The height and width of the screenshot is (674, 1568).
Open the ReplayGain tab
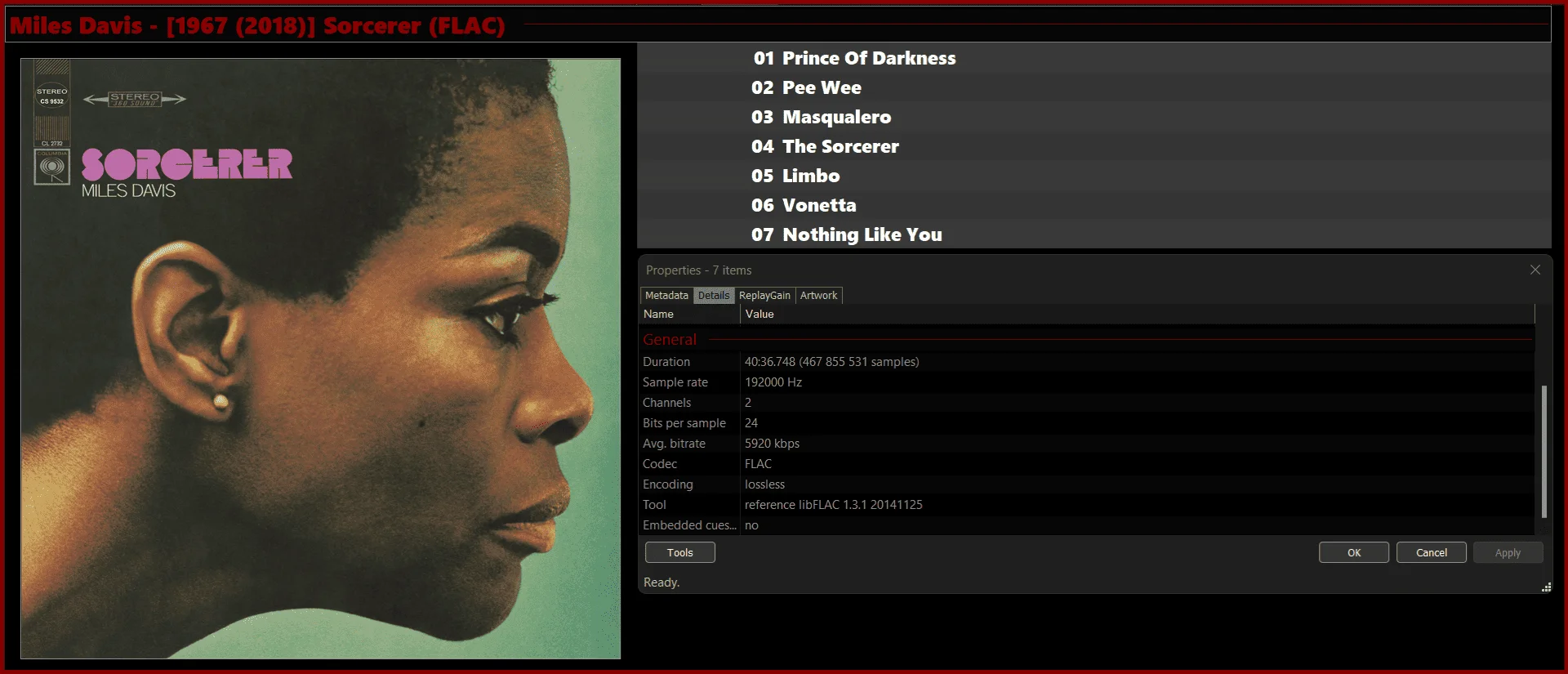click(764, 296)
